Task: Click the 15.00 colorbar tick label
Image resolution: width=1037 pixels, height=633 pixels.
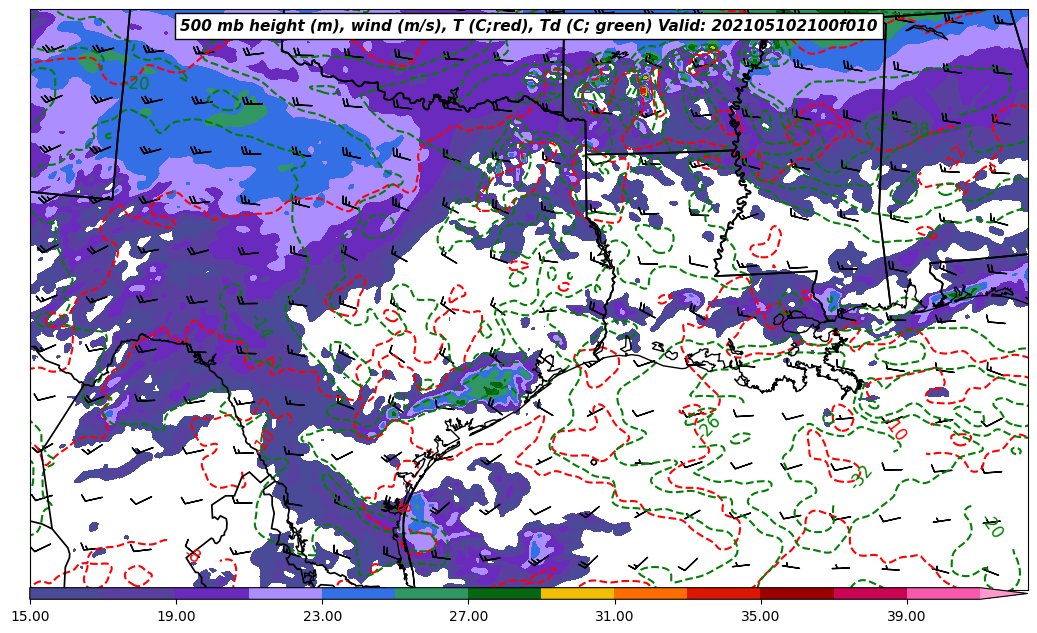Action: click(x=30, y=616)
